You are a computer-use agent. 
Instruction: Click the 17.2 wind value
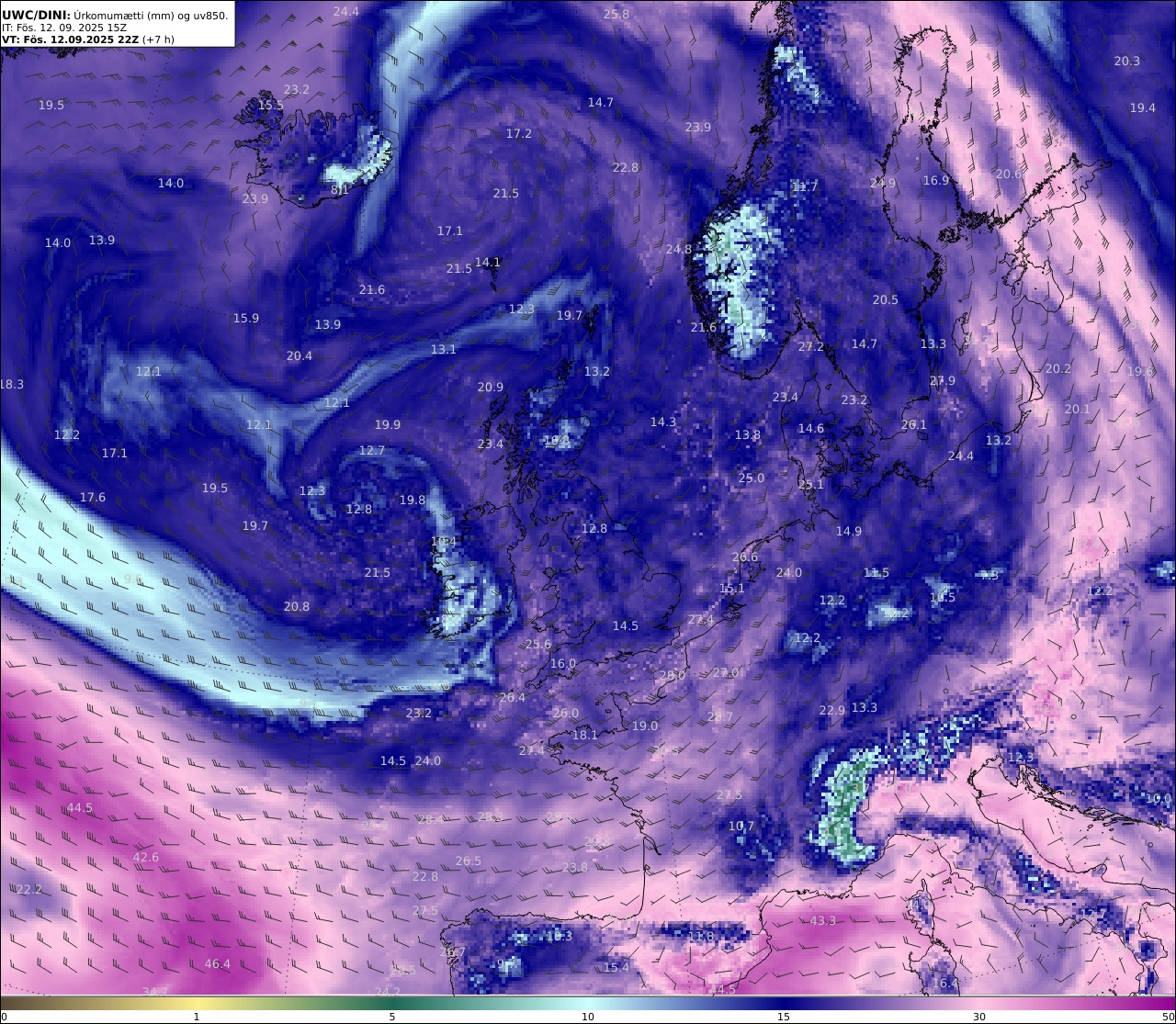[x=519, y=133]
